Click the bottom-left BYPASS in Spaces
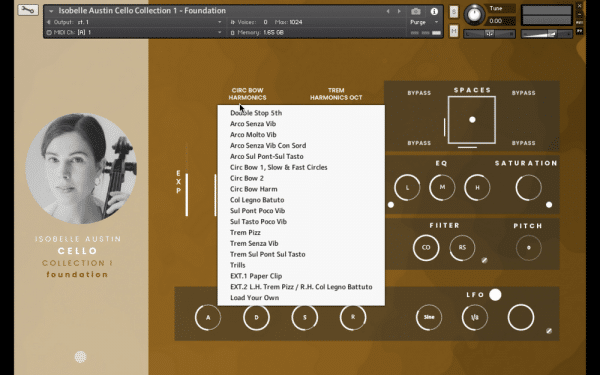Viewport: 600px width, 375px height. (419, 143)
